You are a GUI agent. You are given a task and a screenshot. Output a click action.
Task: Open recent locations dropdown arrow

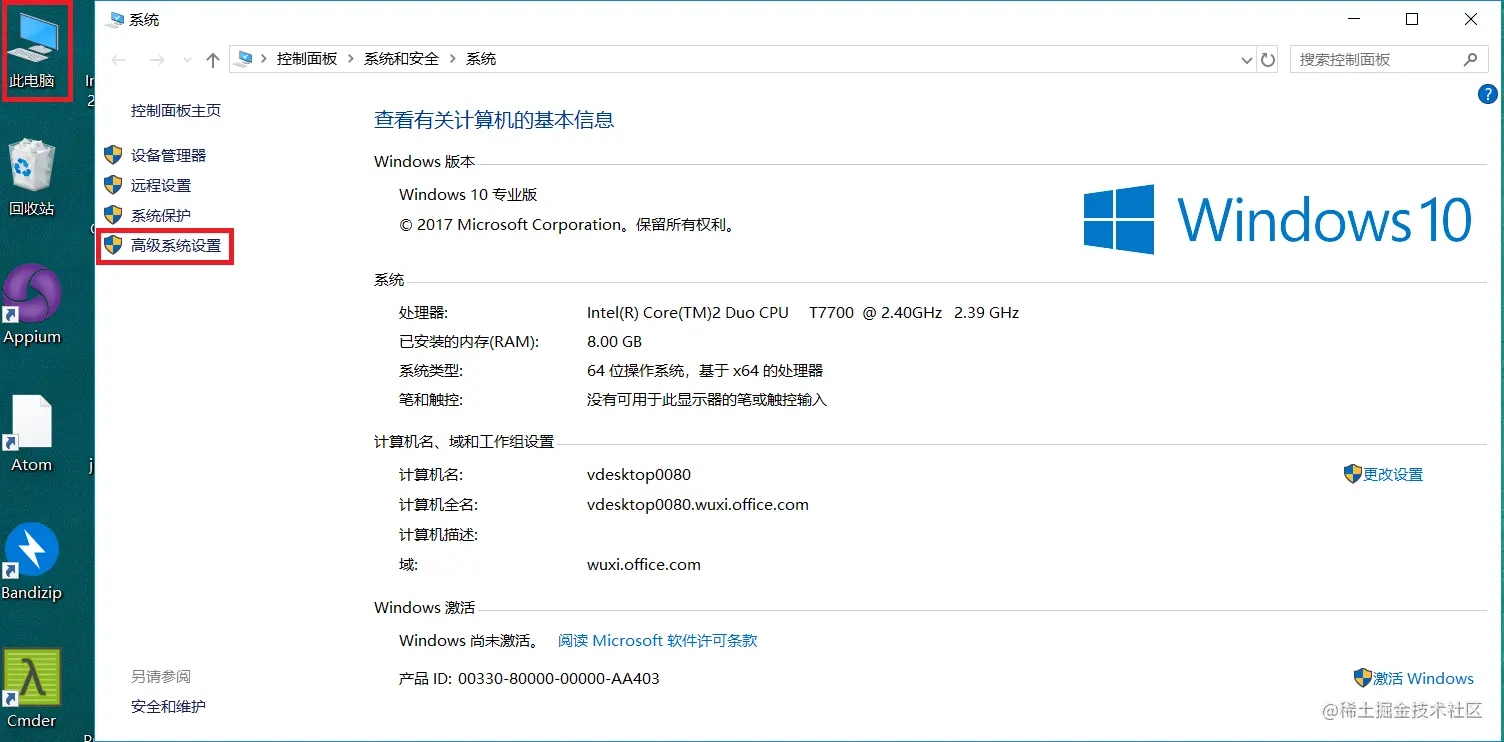pos(186,60)
